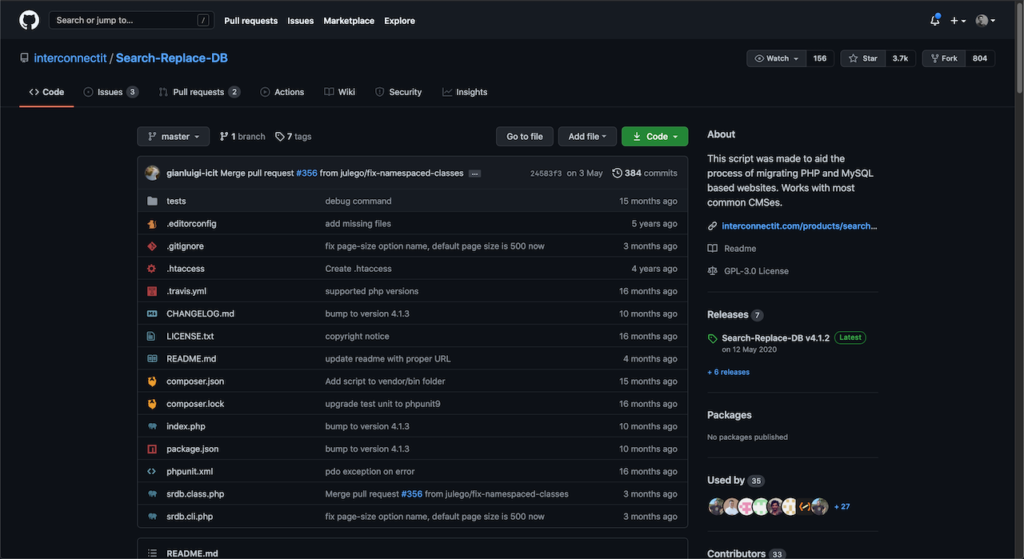Click the srdb.cli.php file icon
Viewport: 1024px width, 559px height.
[x=152, y=517]
